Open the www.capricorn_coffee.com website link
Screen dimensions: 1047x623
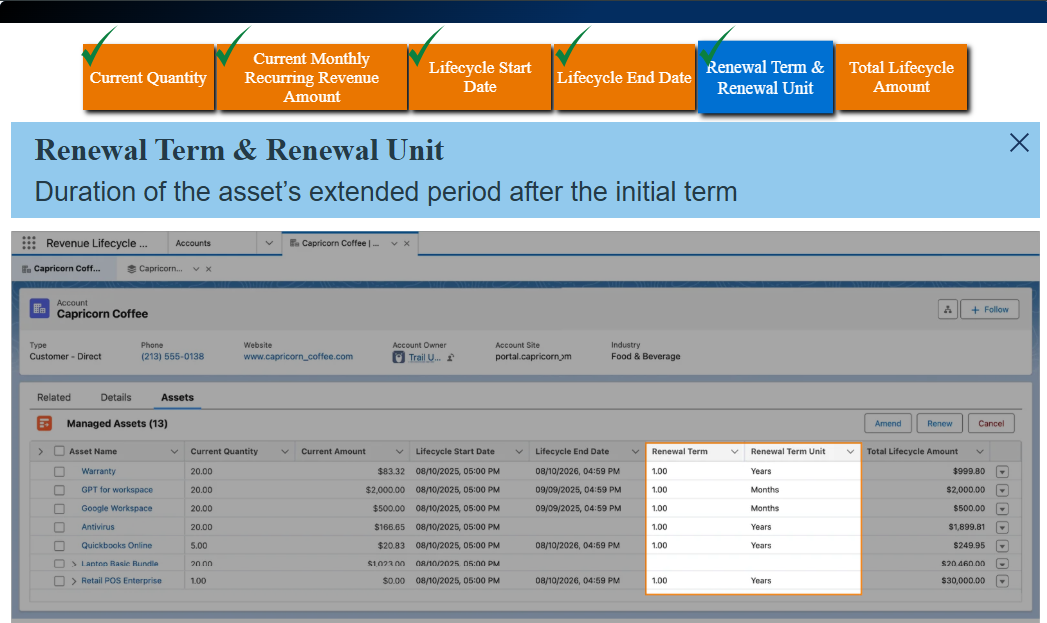tap(298, 357)
